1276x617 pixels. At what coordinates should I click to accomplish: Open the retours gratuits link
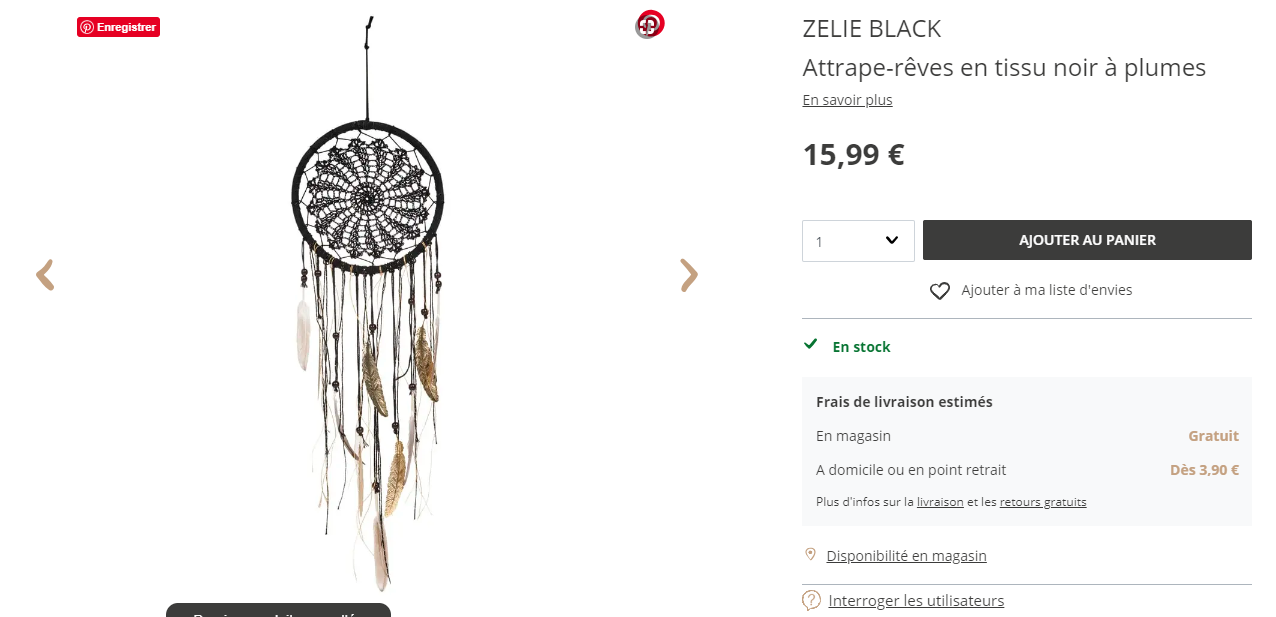1043,502
